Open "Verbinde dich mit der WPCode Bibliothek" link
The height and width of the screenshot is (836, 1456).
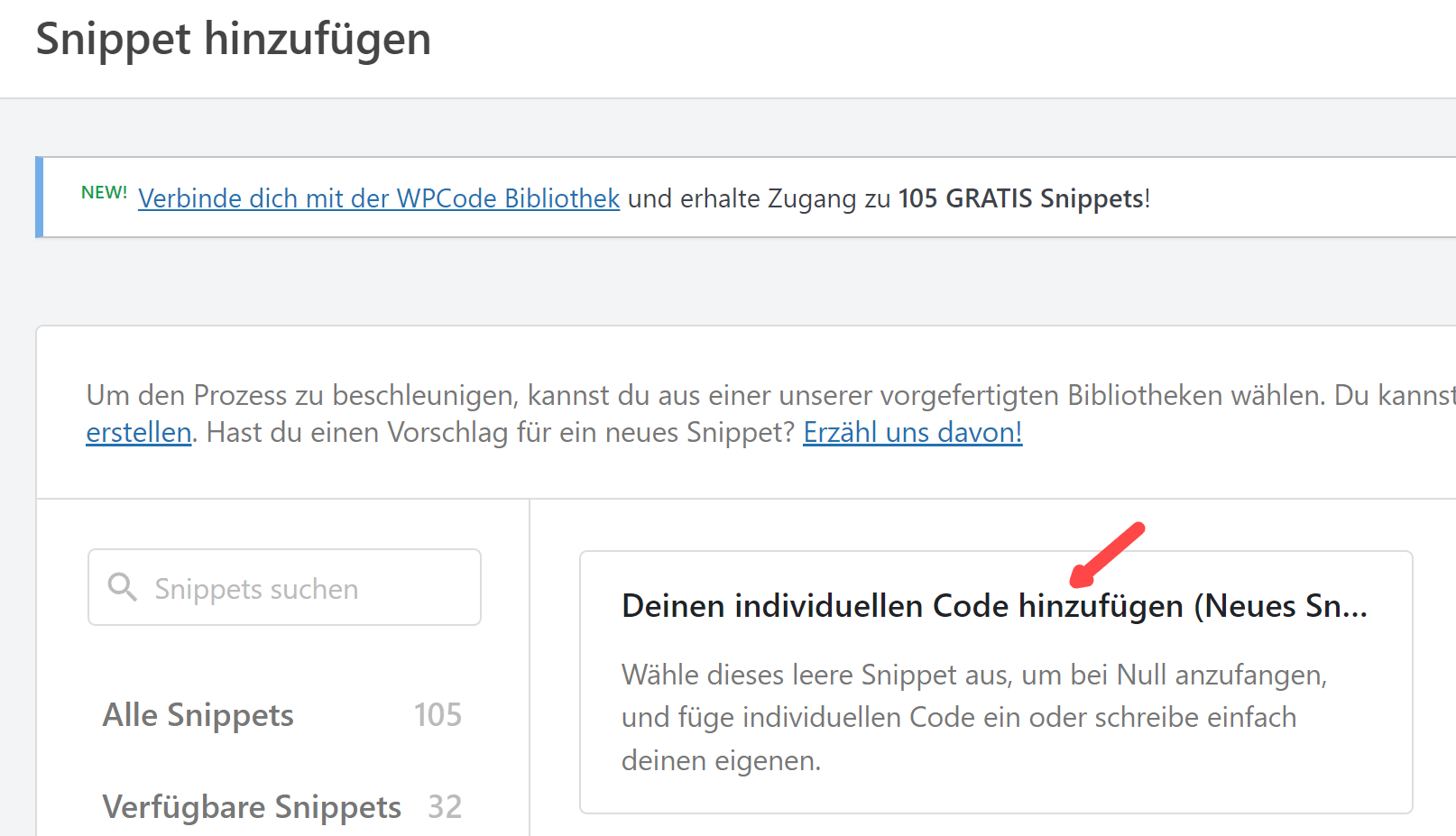click(378, 198)
